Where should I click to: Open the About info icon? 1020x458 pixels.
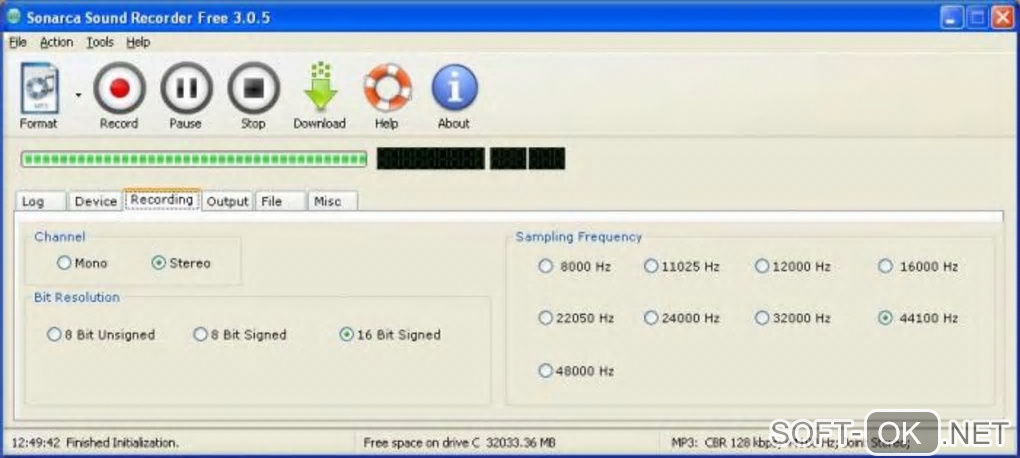coord(454,87)
